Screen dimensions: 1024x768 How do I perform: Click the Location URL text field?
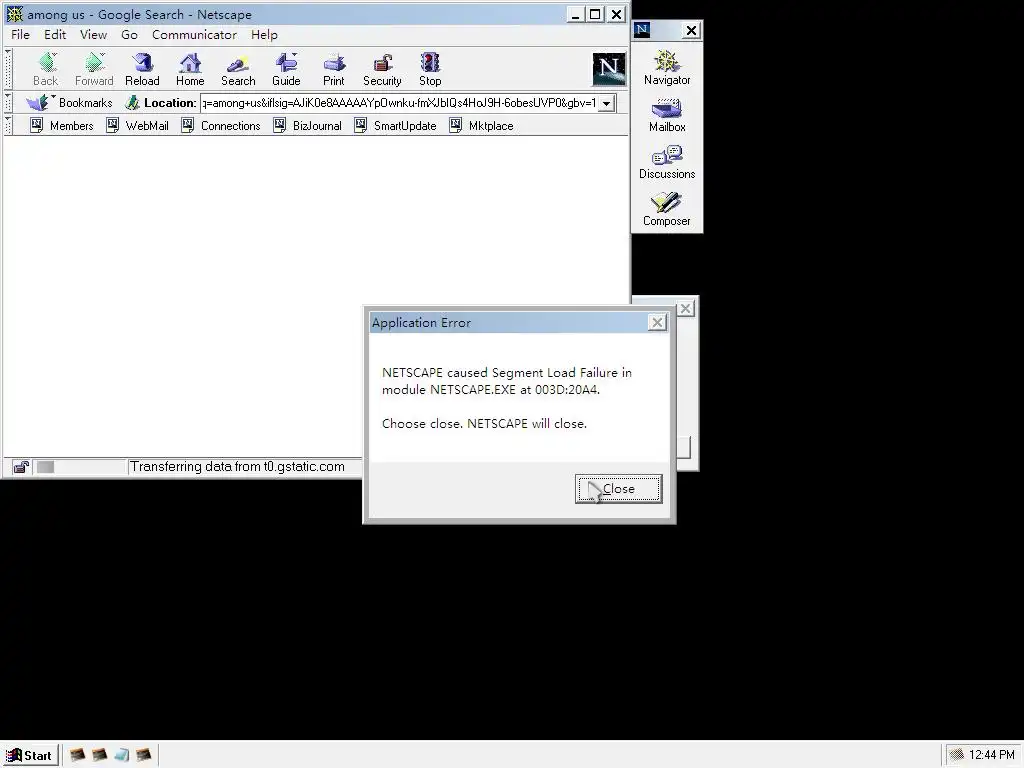pos(399,103)
